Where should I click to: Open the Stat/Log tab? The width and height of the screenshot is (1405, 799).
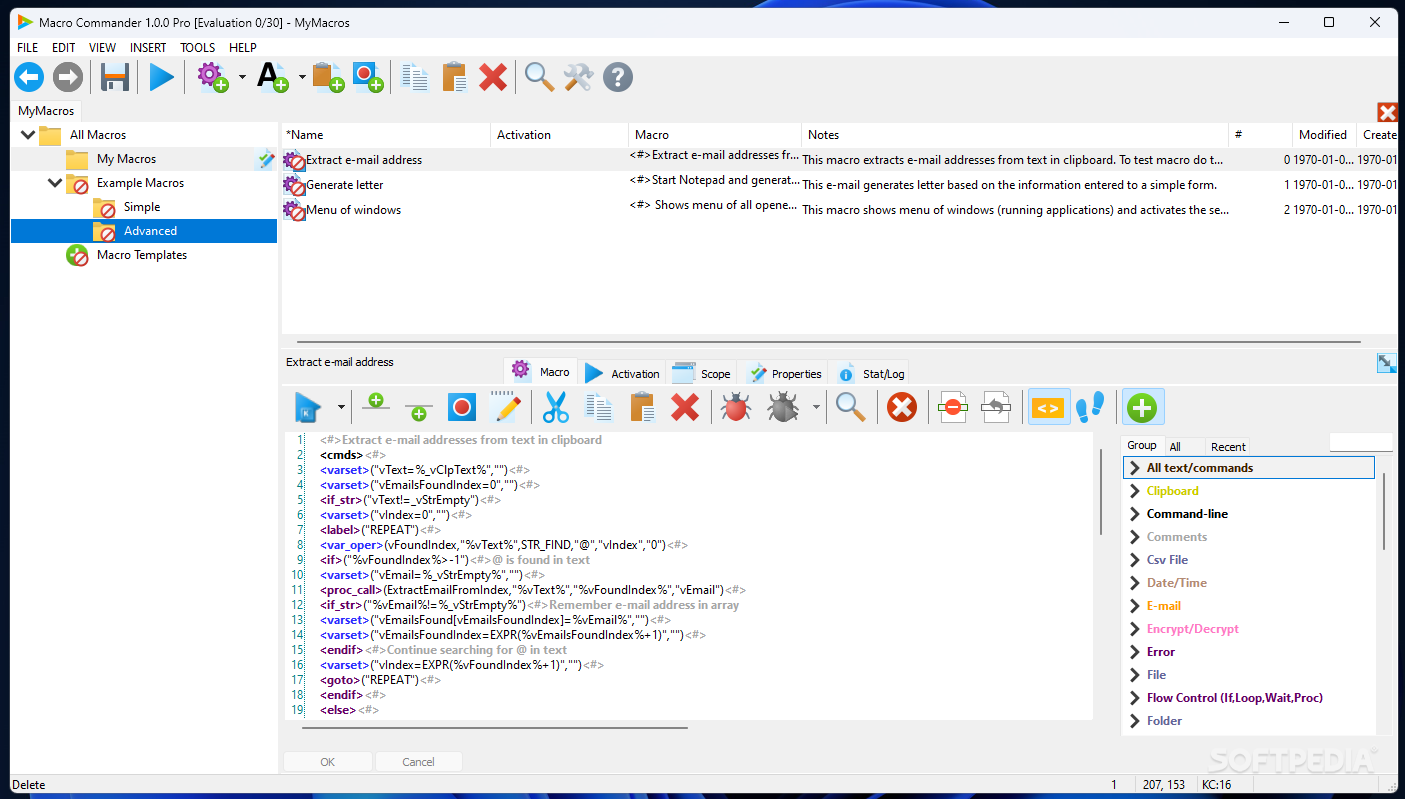point(871,373)
